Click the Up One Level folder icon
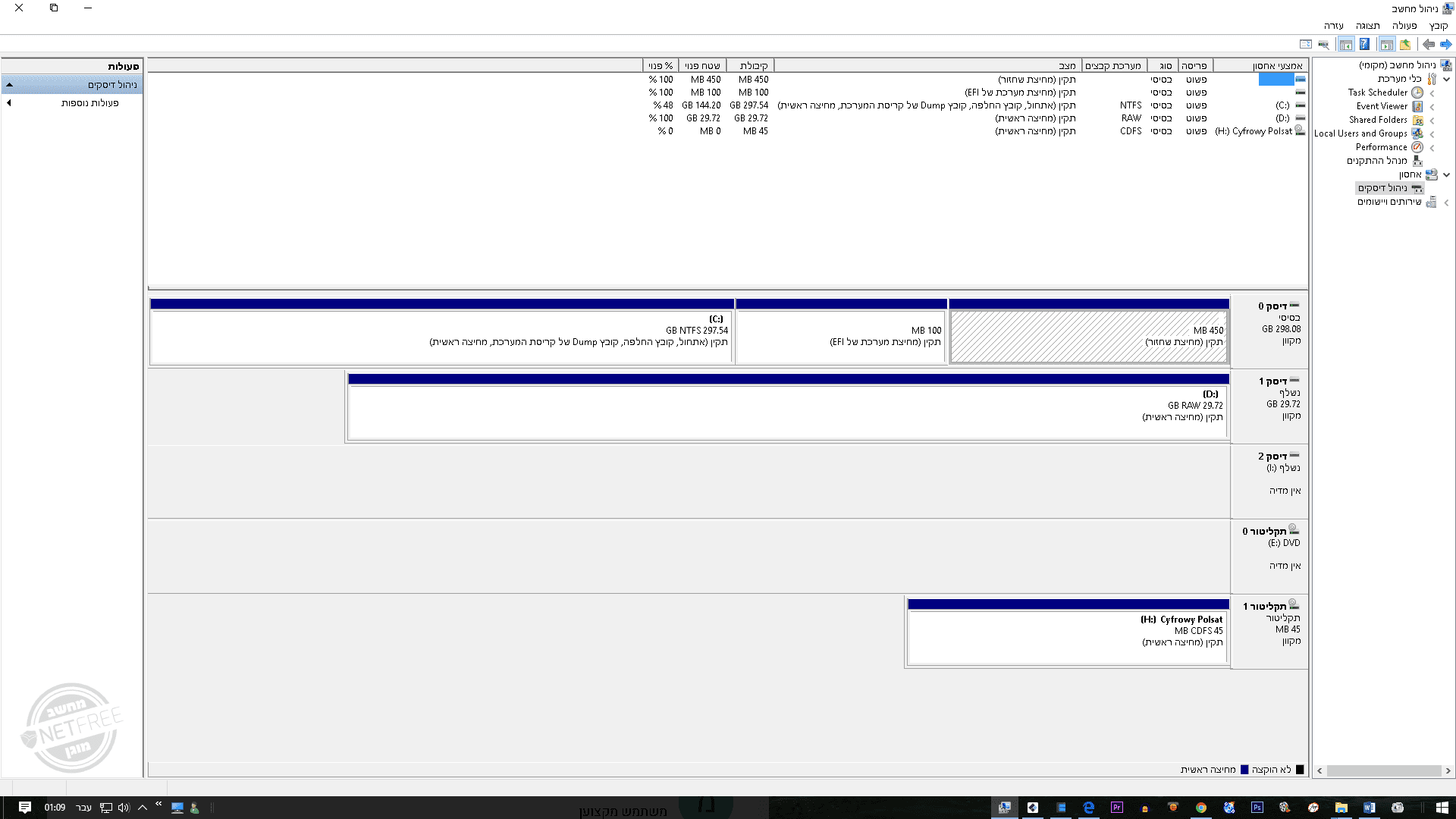This screenshot has height=819, width=1456. pos(1405,45)
